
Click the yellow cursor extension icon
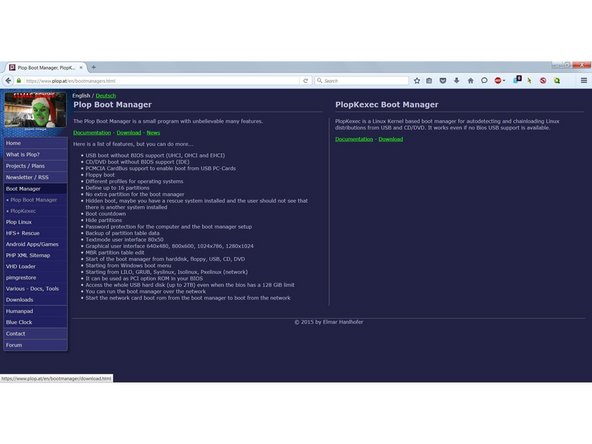529,80
